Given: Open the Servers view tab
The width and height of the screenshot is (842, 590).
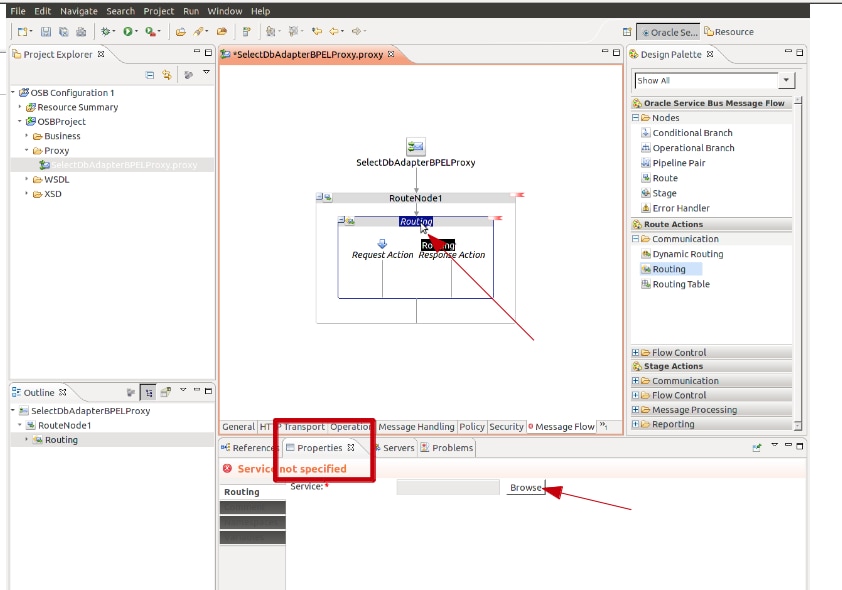Looking at the screenshot, I should pyautogui.click(x=395, y=448).
